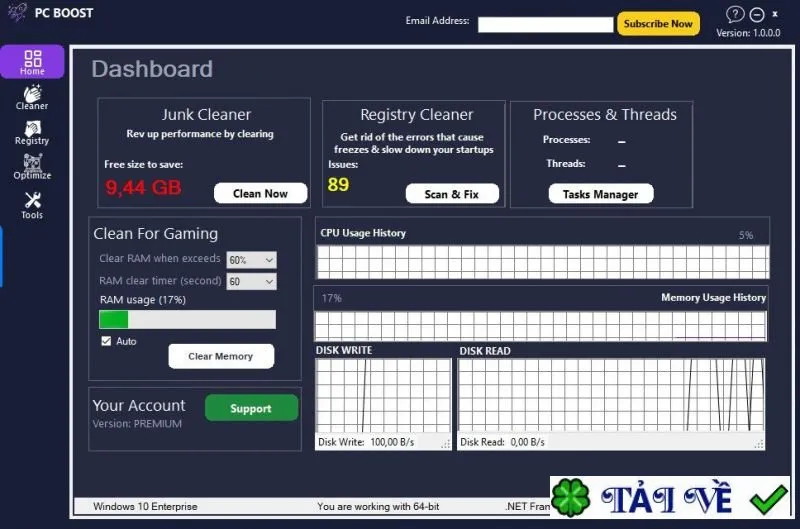
Task: Click the green clover icon on banner
Action: tap(570, 498)
